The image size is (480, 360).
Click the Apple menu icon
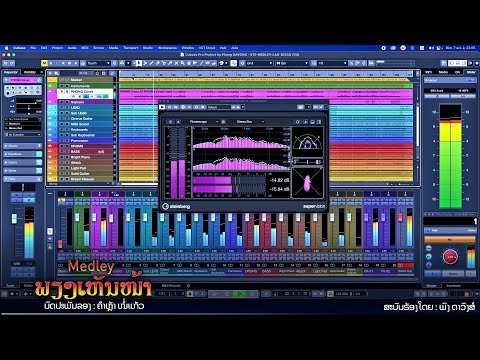(6, 48)
